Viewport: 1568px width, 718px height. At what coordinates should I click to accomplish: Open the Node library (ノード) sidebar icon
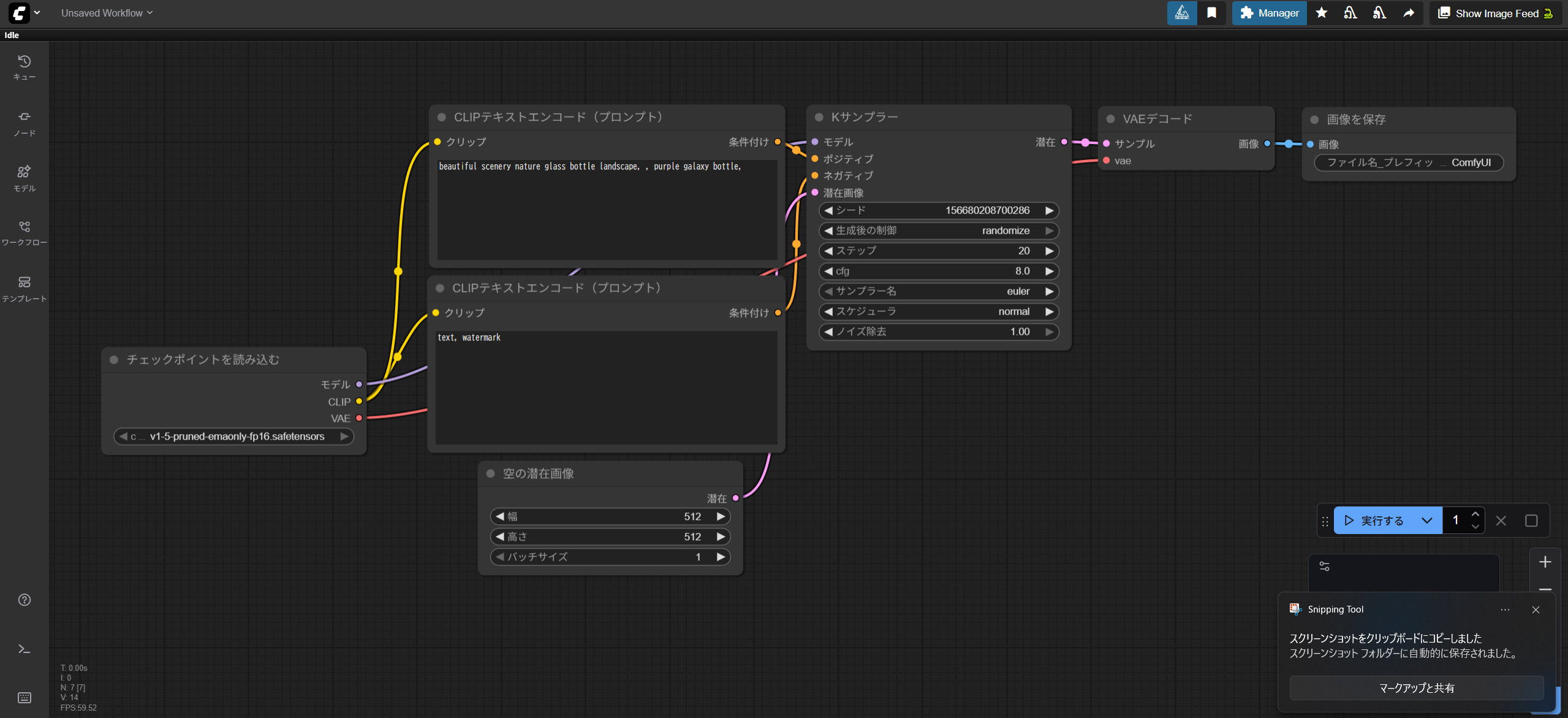pyautogui.click(x=24, y=123)
